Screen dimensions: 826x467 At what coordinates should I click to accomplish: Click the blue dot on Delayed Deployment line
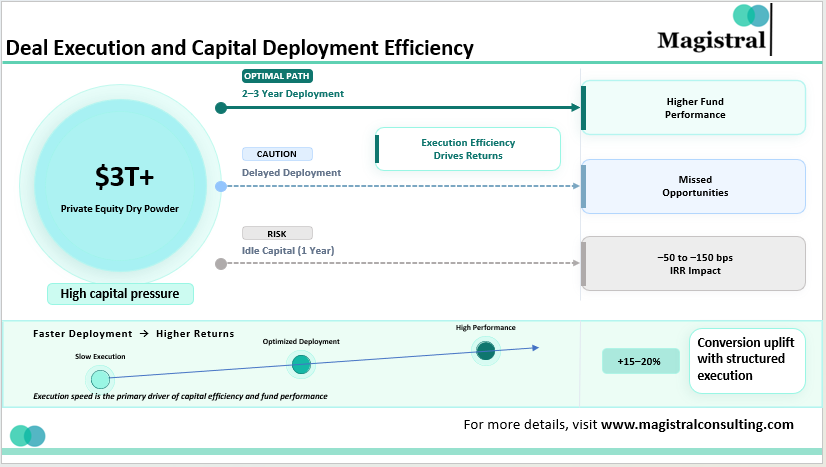coord(221,186)
